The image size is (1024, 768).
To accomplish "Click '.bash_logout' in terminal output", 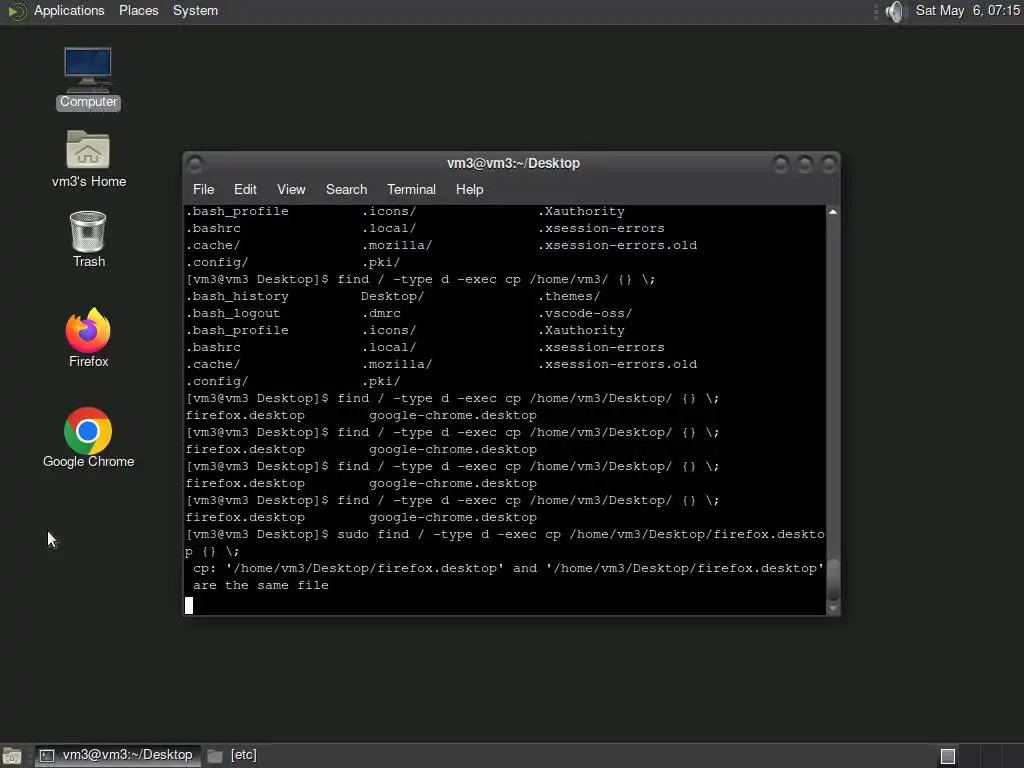I will 233,313.
